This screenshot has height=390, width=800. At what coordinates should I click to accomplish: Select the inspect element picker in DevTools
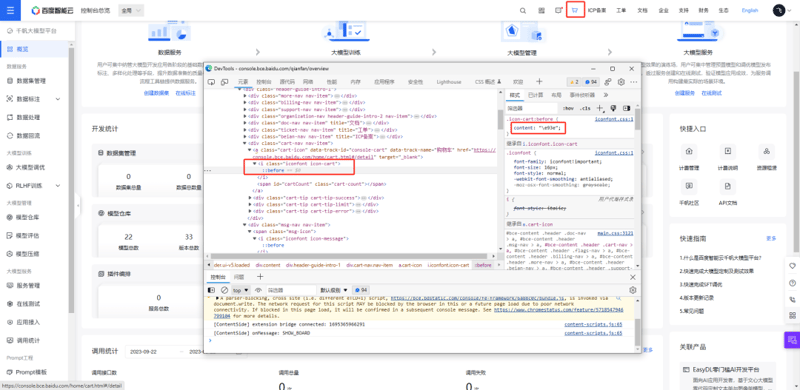(x=211, y=82)
